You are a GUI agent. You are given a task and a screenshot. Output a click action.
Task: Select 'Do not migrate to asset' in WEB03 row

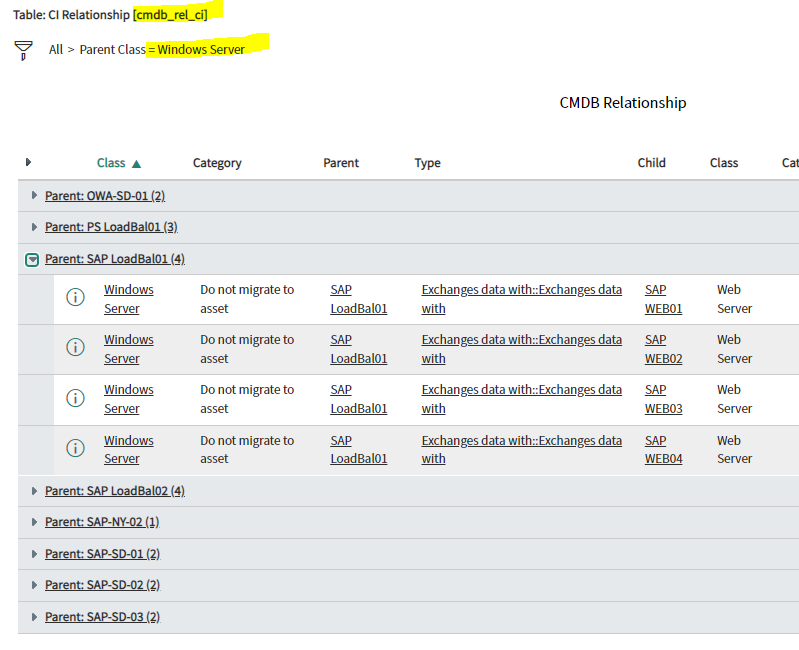pyautogui.click(x=247, y=399)
